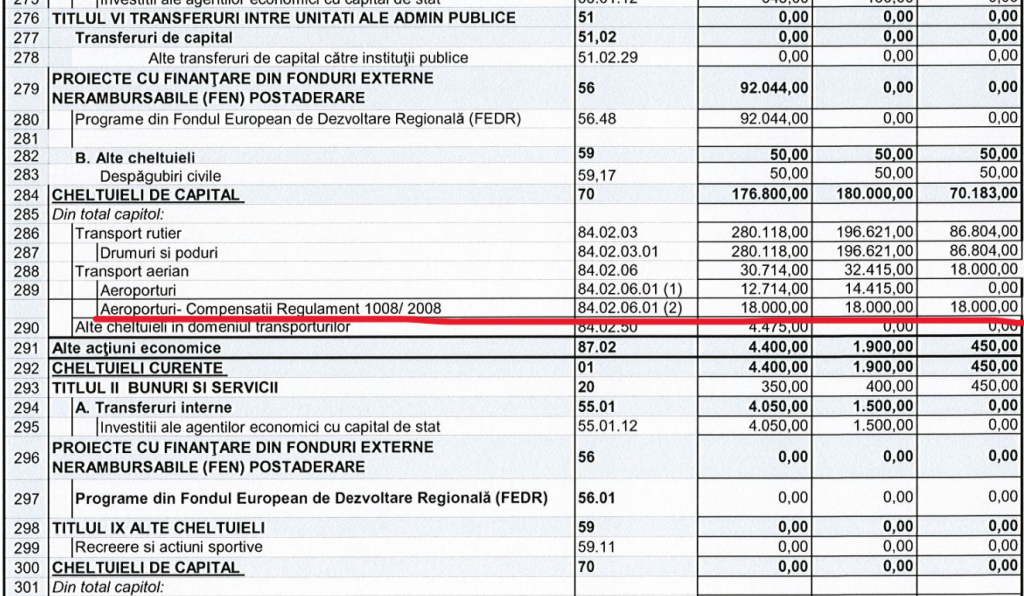Select the value 176.800,00
This screenshot has height=596, width=1024.
tap(771, 195)
